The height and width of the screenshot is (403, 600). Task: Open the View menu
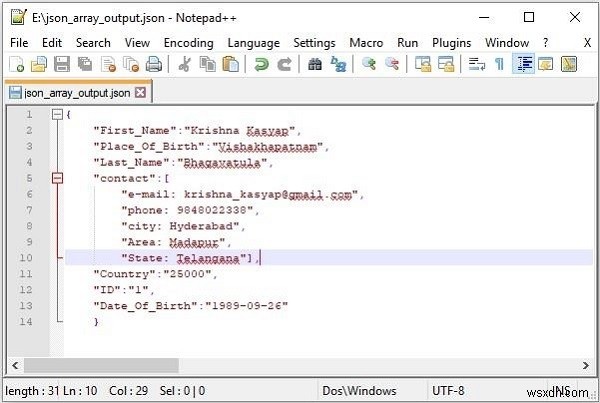137,43
